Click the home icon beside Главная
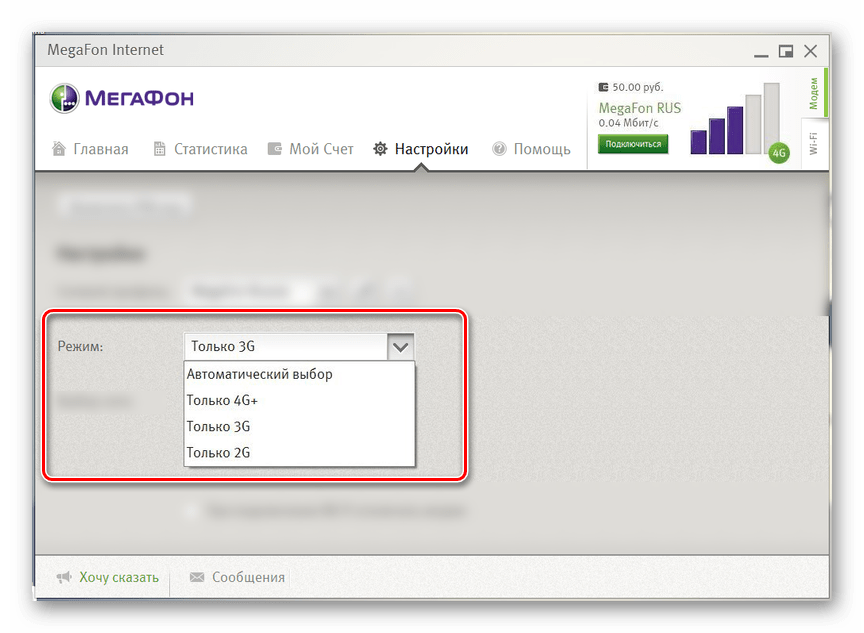864x633 pixels. point(59,148)
